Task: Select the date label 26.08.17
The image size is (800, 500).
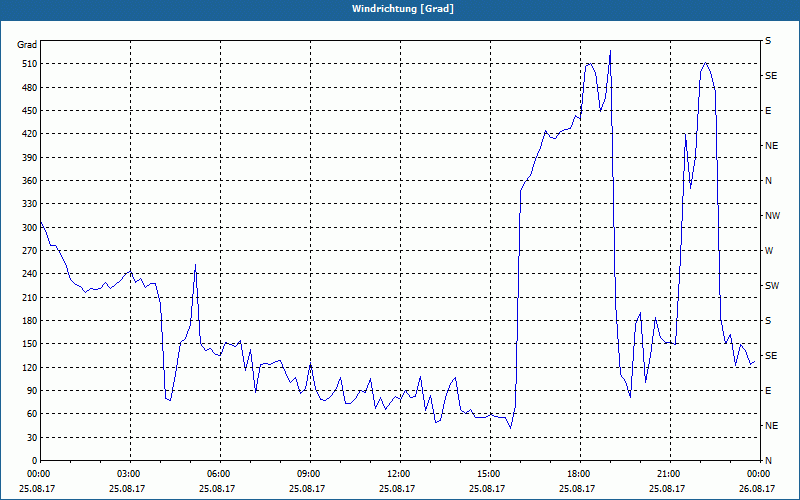Action: click(757, 488)
